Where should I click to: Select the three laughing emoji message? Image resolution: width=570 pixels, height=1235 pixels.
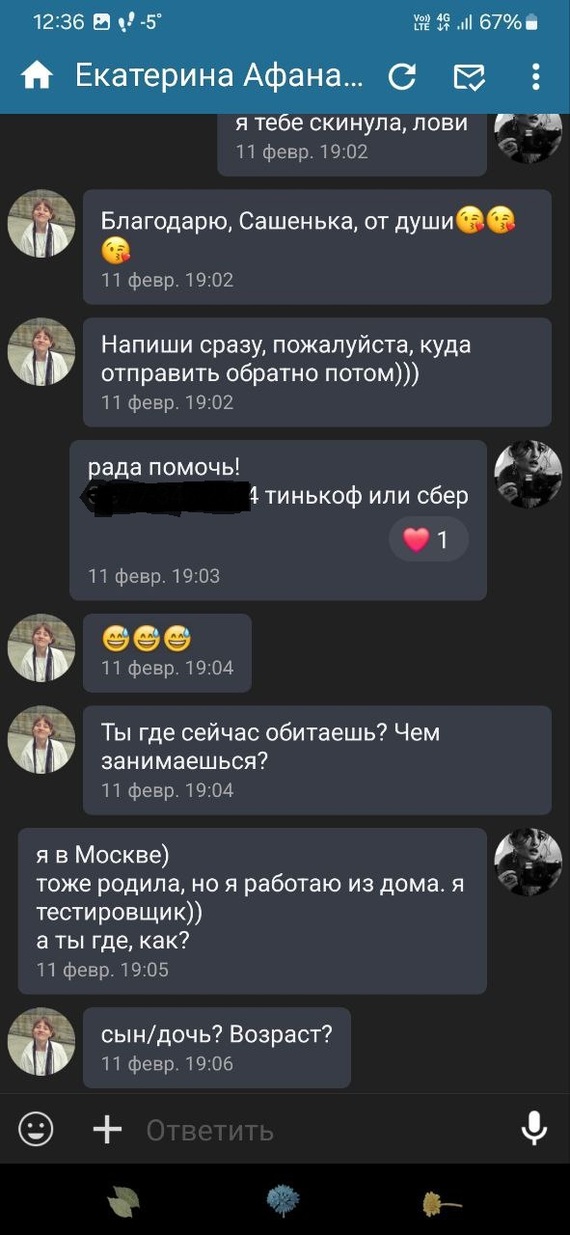167,653
